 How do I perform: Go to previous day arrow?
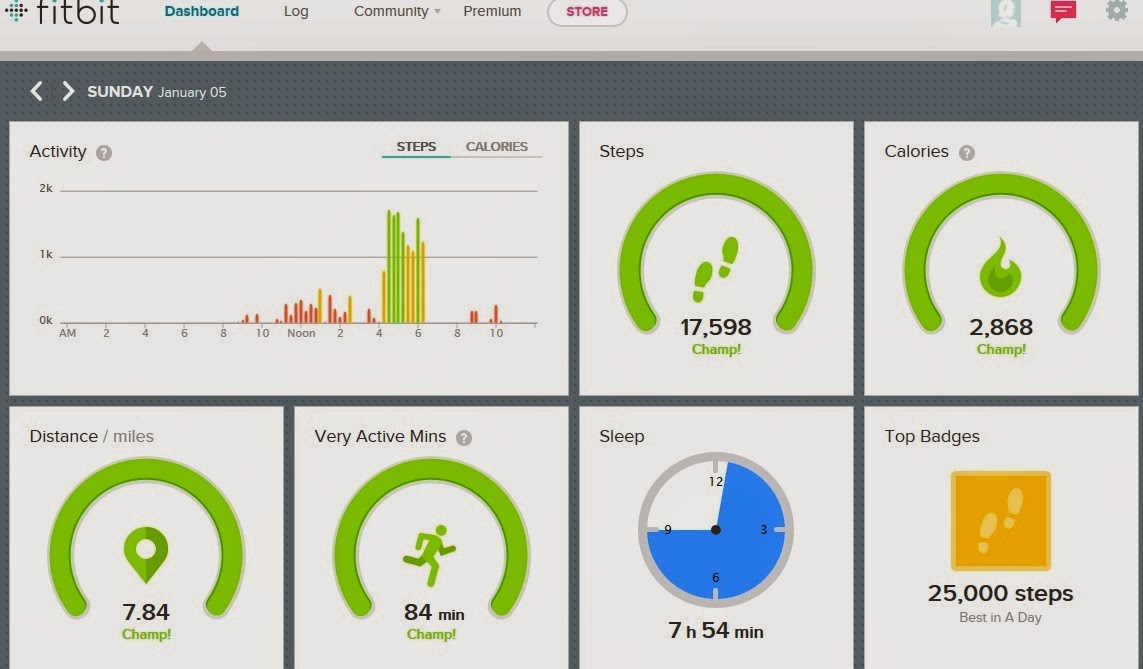click(x=36, y=91)
